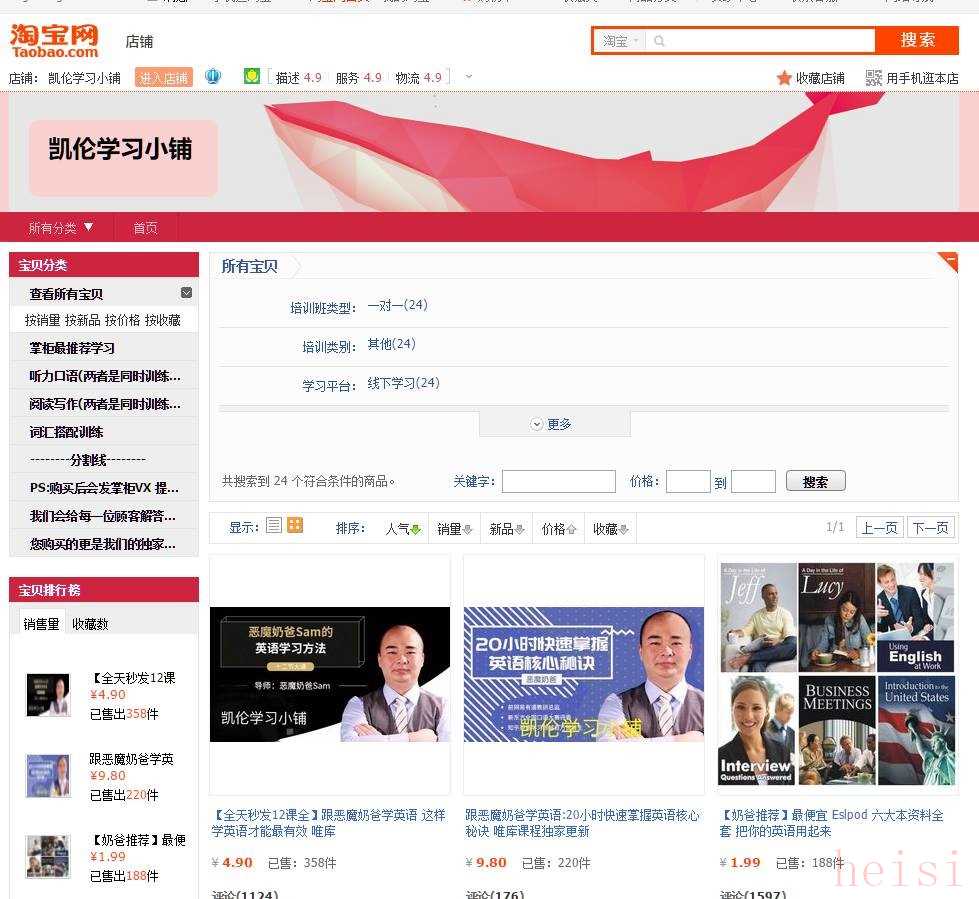Viewport: 979px width, 899px height.
Task: Click the orange 搜索 button
Action: coord(917,40)
